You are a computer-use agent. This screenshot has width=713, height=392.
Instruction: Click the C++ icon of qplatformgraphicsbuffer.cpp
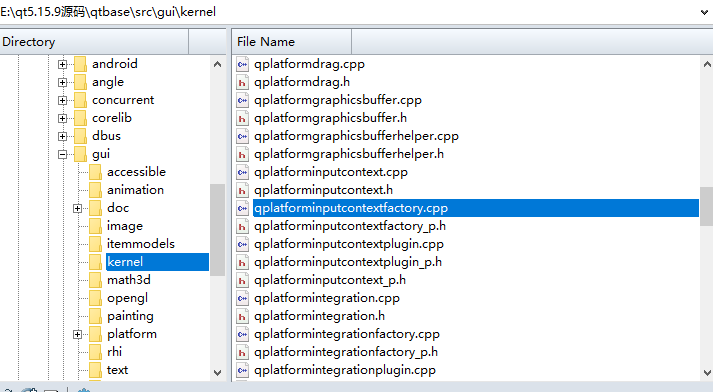[x=242, y=100]
